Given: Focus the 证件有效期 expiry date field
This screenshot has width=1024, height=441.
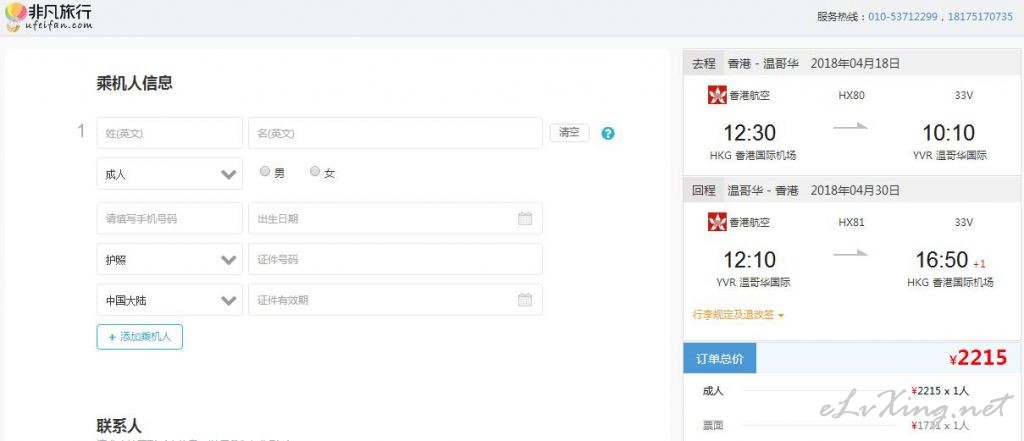Looking at the screenshot, I should click(395, 300).
